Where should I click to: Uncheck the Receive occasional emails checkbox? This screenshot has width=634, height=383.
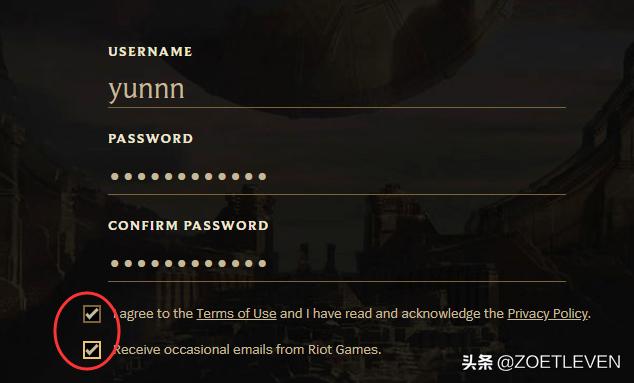pos(92,350)
